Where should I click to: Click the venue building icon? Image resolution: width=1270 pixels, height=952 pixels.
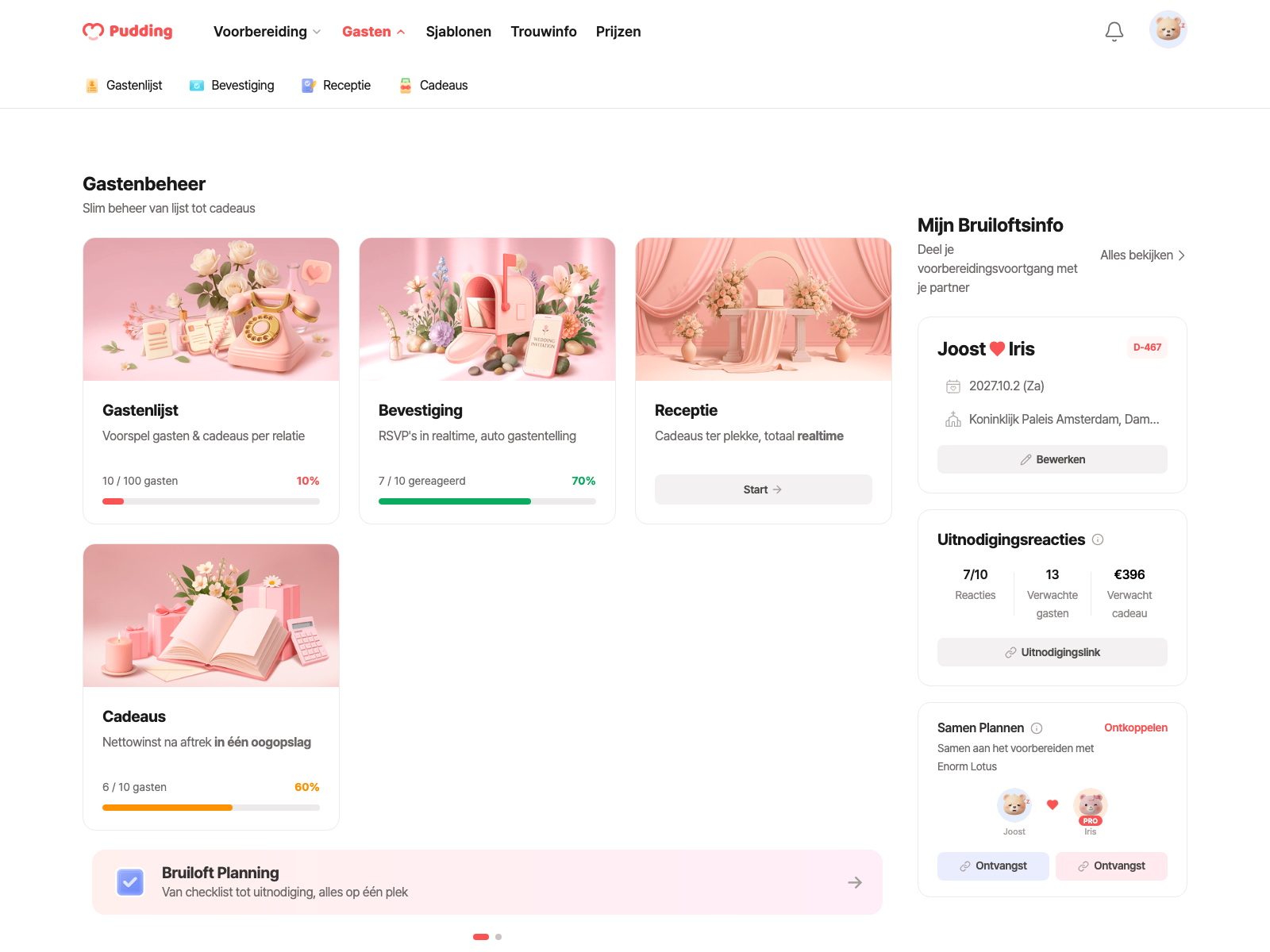953,419
